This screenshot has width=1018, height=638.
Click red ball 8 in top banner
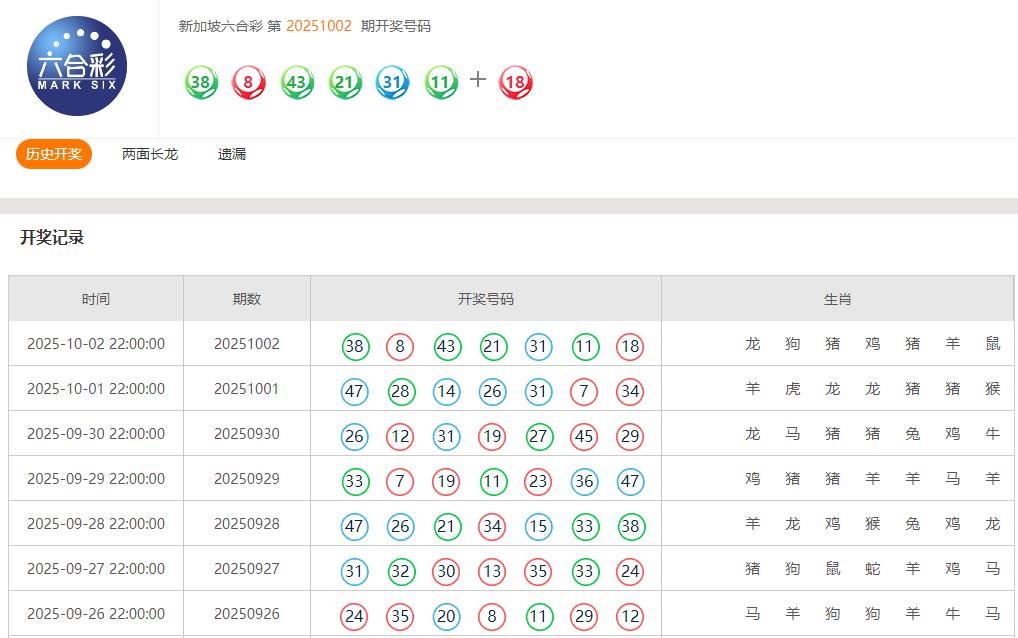coord(248,82)
